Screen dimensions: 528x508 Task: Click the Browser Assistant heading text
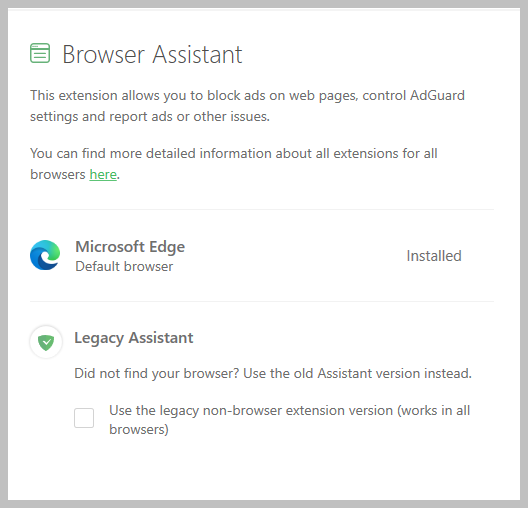(x=152, y=54)
